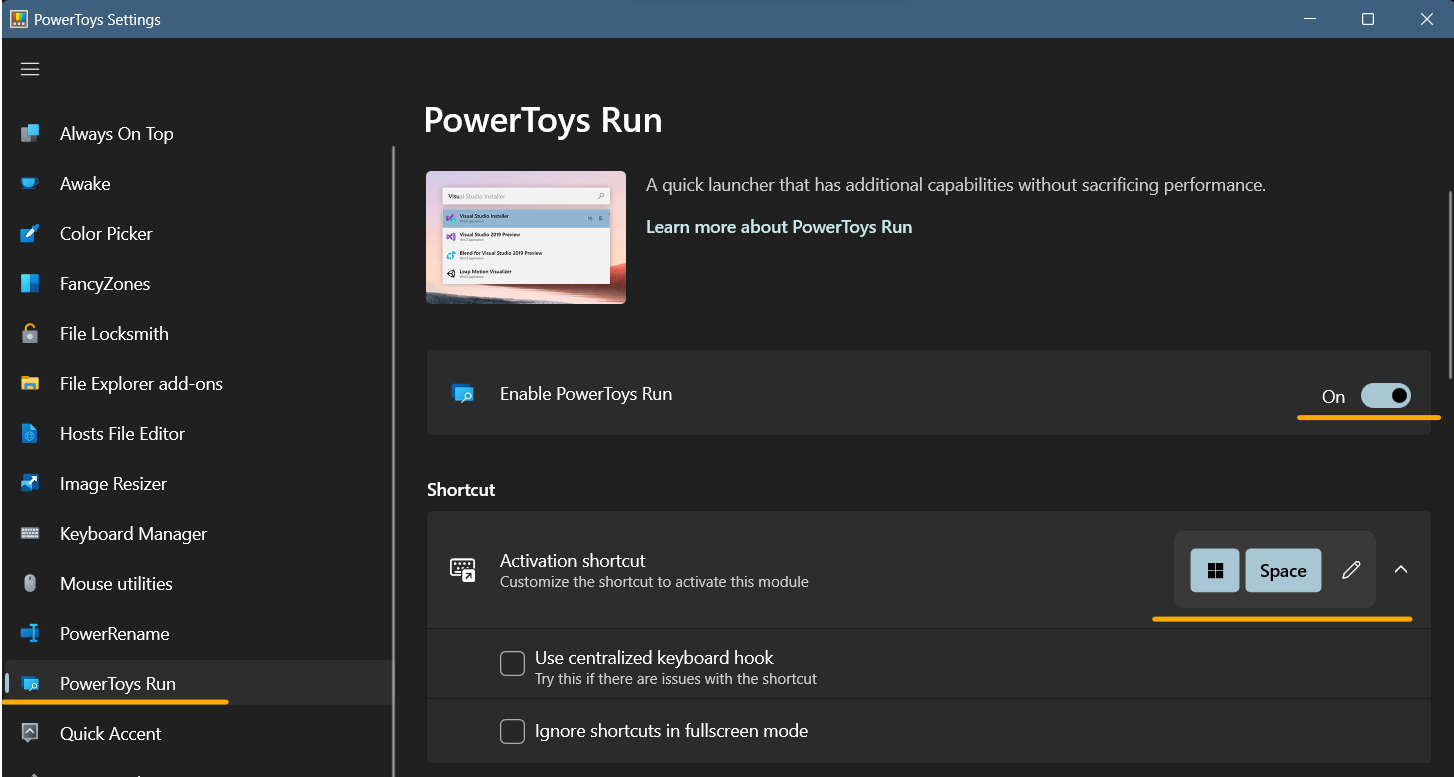Click the Space key shortcut button
The width and height of the screenshot is (1454, 777).
point(1283,570)
